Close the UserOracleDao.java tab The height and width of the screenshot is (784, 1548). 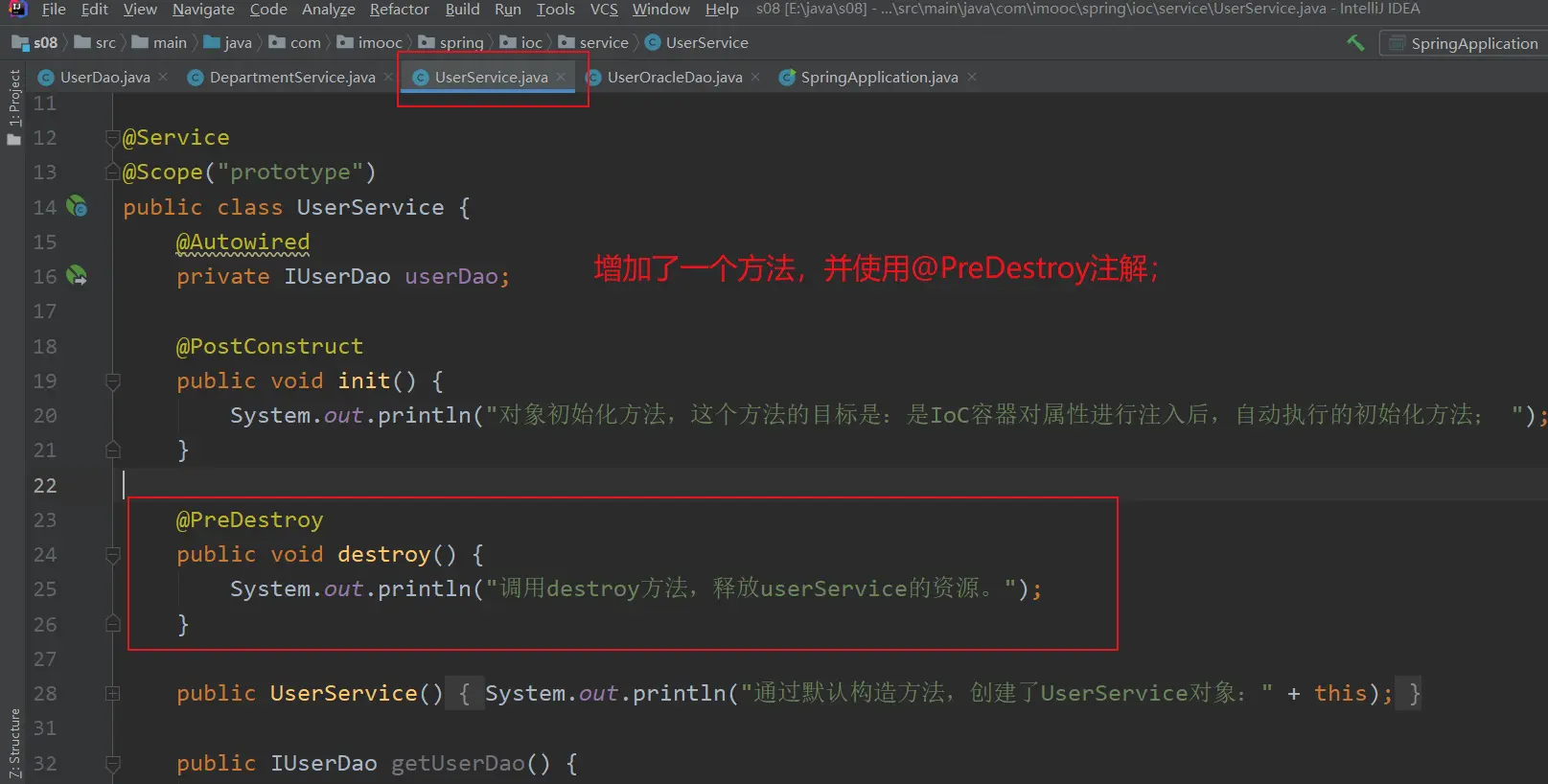pos(755,77)
